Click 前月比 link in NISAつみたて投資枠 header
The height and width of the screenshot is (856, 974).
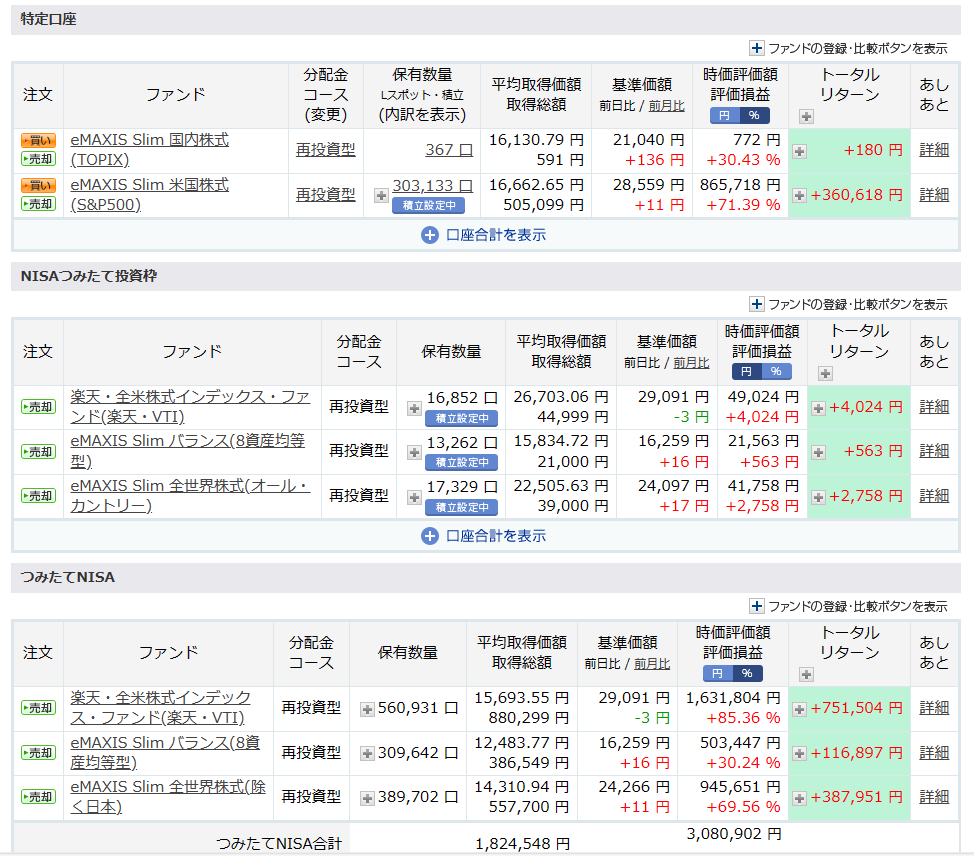tap(691, 363)
